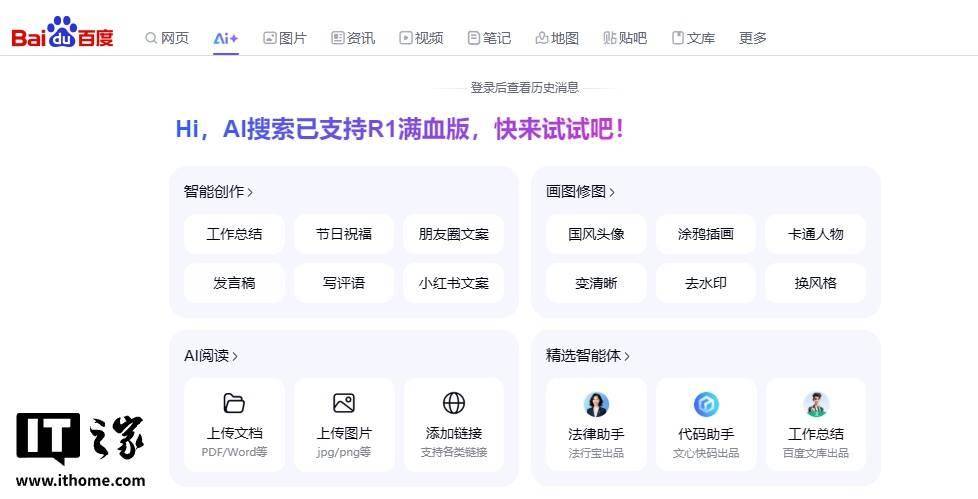Expand the 画图修图 section
Image resolution: width=978 pixels, height=499 pixels.
point(581,191)
